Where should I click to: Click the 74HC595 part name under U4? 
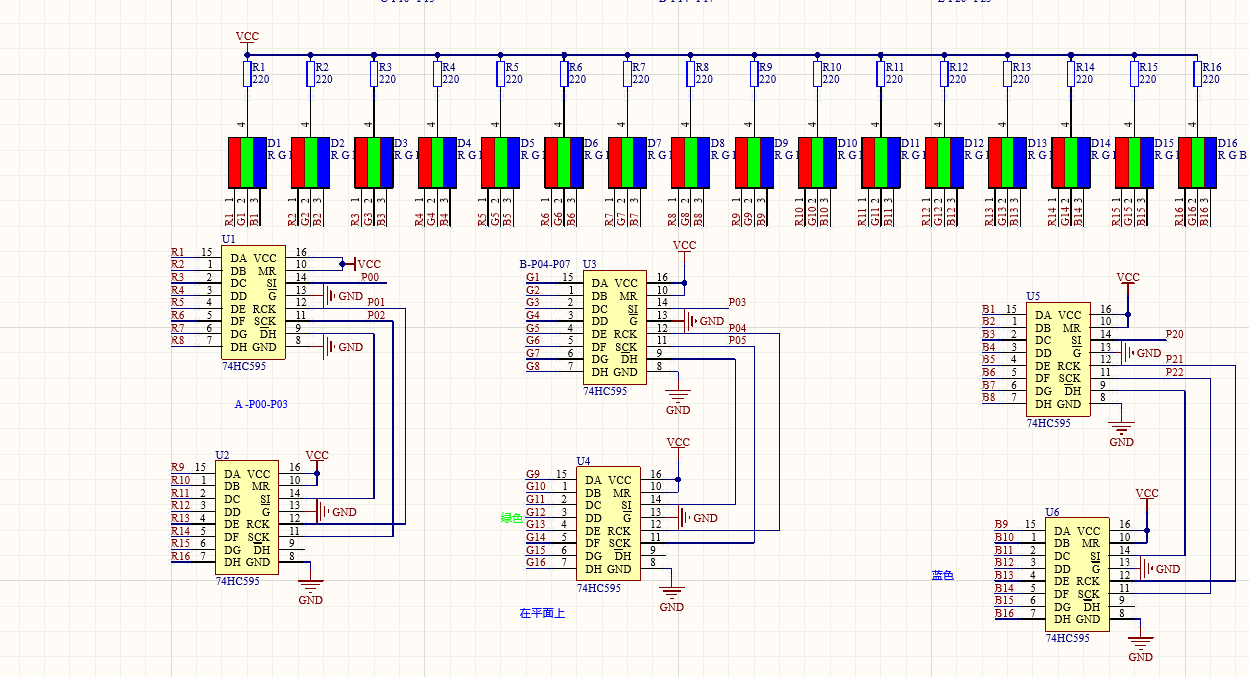pos(599,588)
